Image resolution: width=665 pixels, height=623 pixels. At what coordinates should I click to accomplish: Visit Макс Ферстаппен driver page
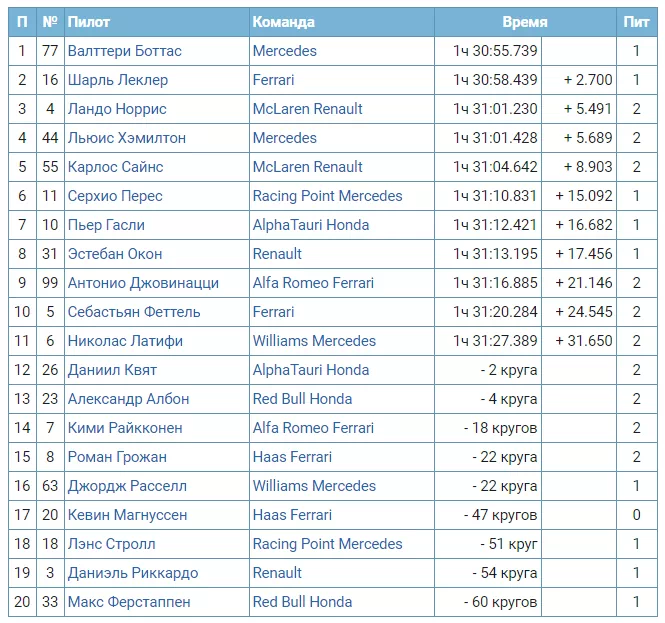(129, 602)
